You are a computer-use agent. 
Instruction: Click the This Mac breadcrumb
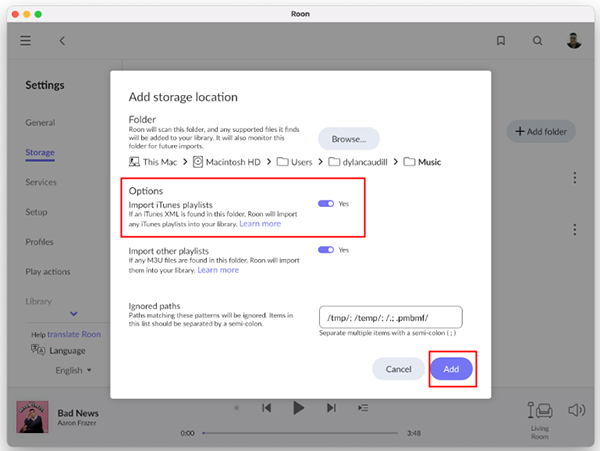153,162
